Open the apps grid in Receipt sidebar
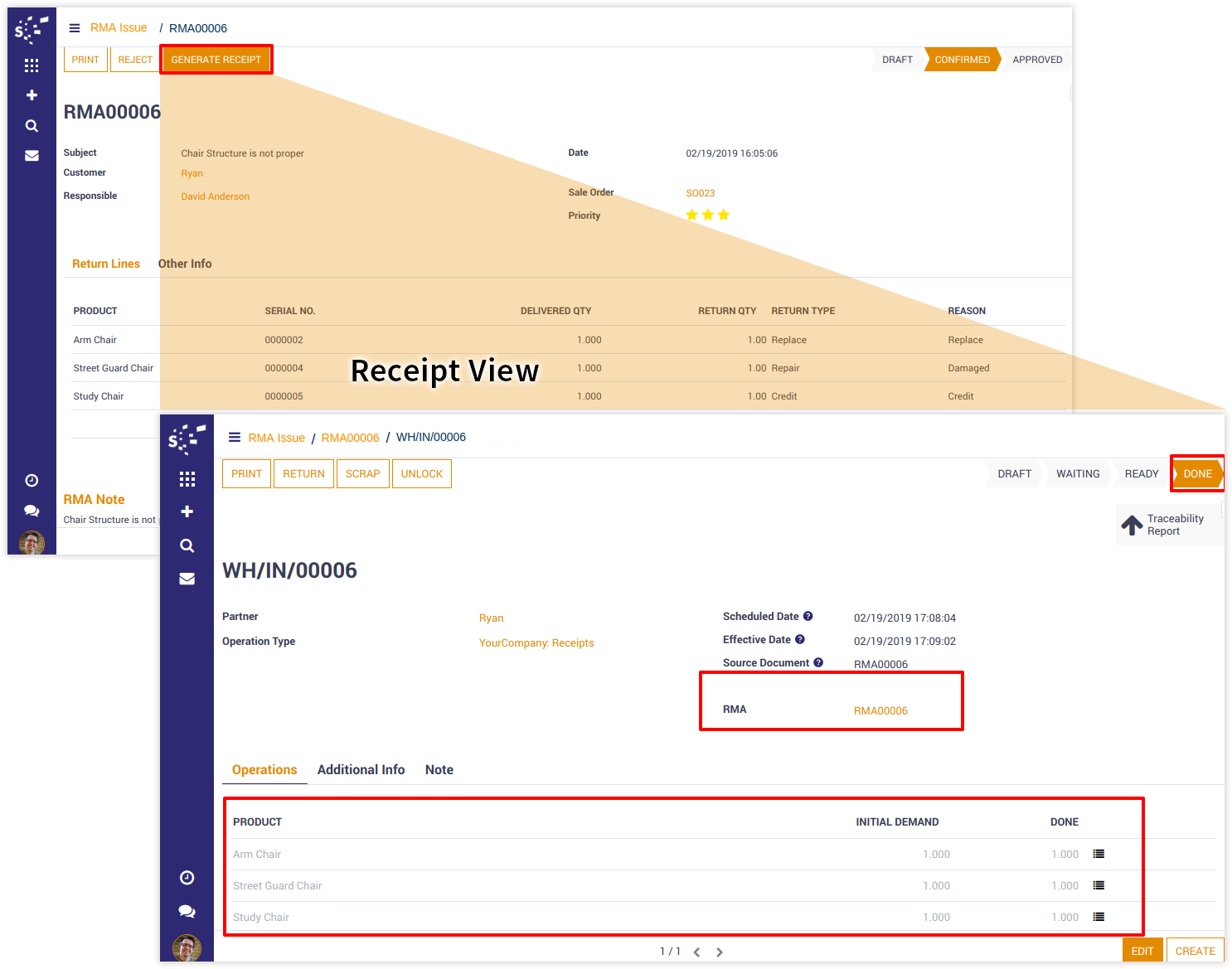The height and width of the screenshot is (969, 1232). (x=187, y=479)
